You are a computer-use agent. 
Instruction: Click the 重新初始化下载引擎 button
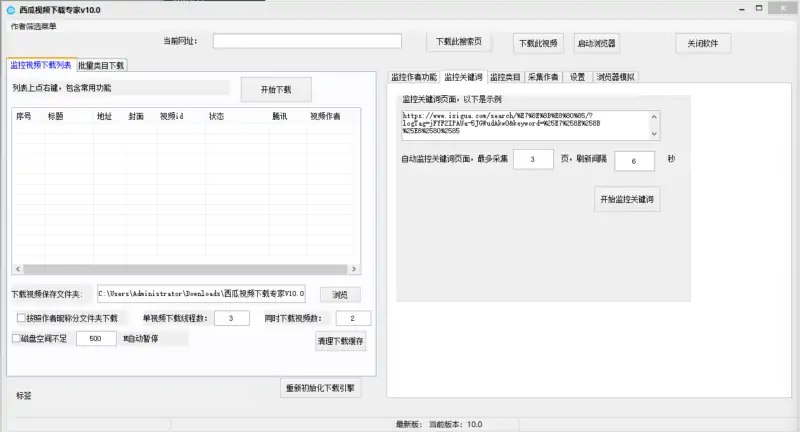320,388
